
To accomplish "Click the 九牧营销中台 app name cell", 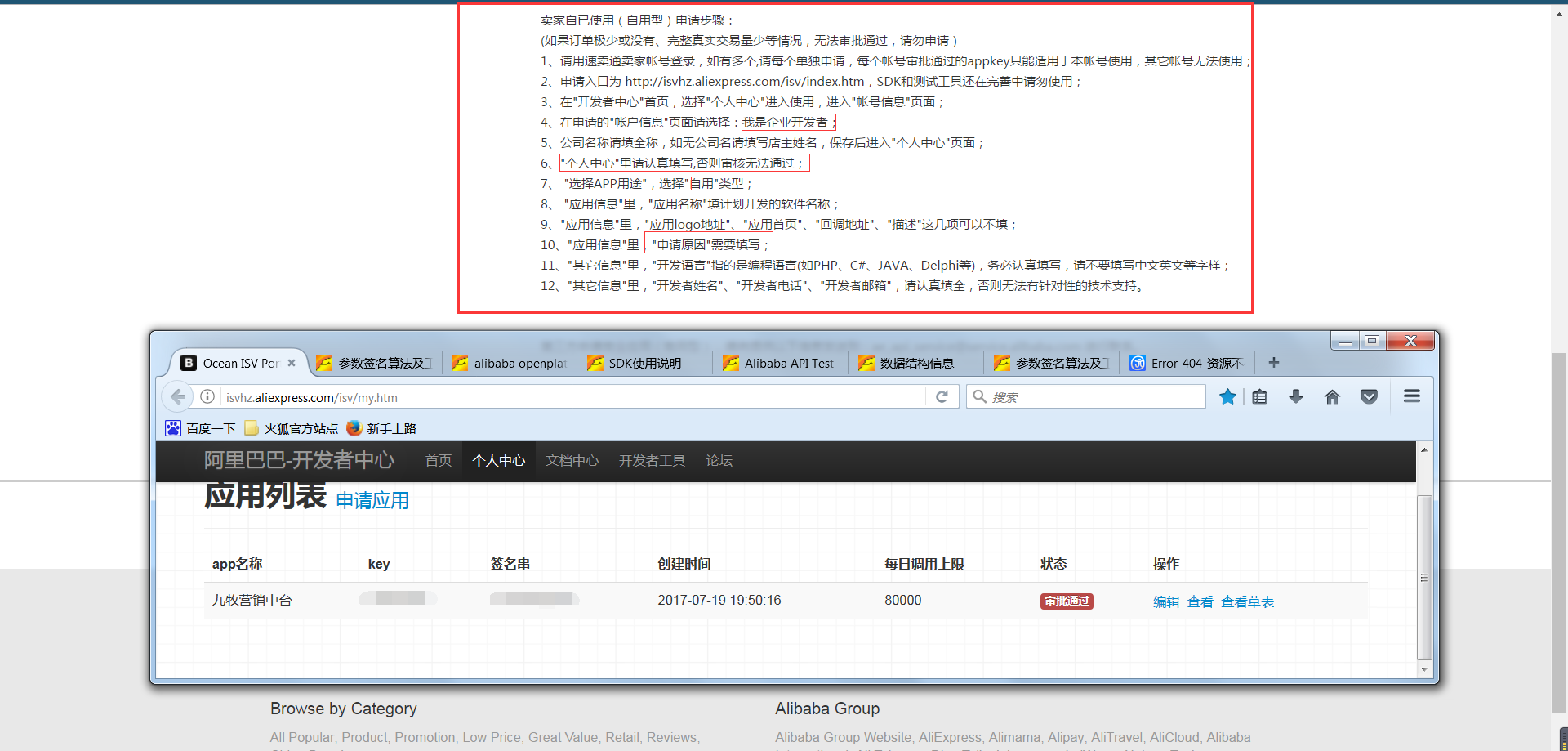I will (x=252, y=601).
